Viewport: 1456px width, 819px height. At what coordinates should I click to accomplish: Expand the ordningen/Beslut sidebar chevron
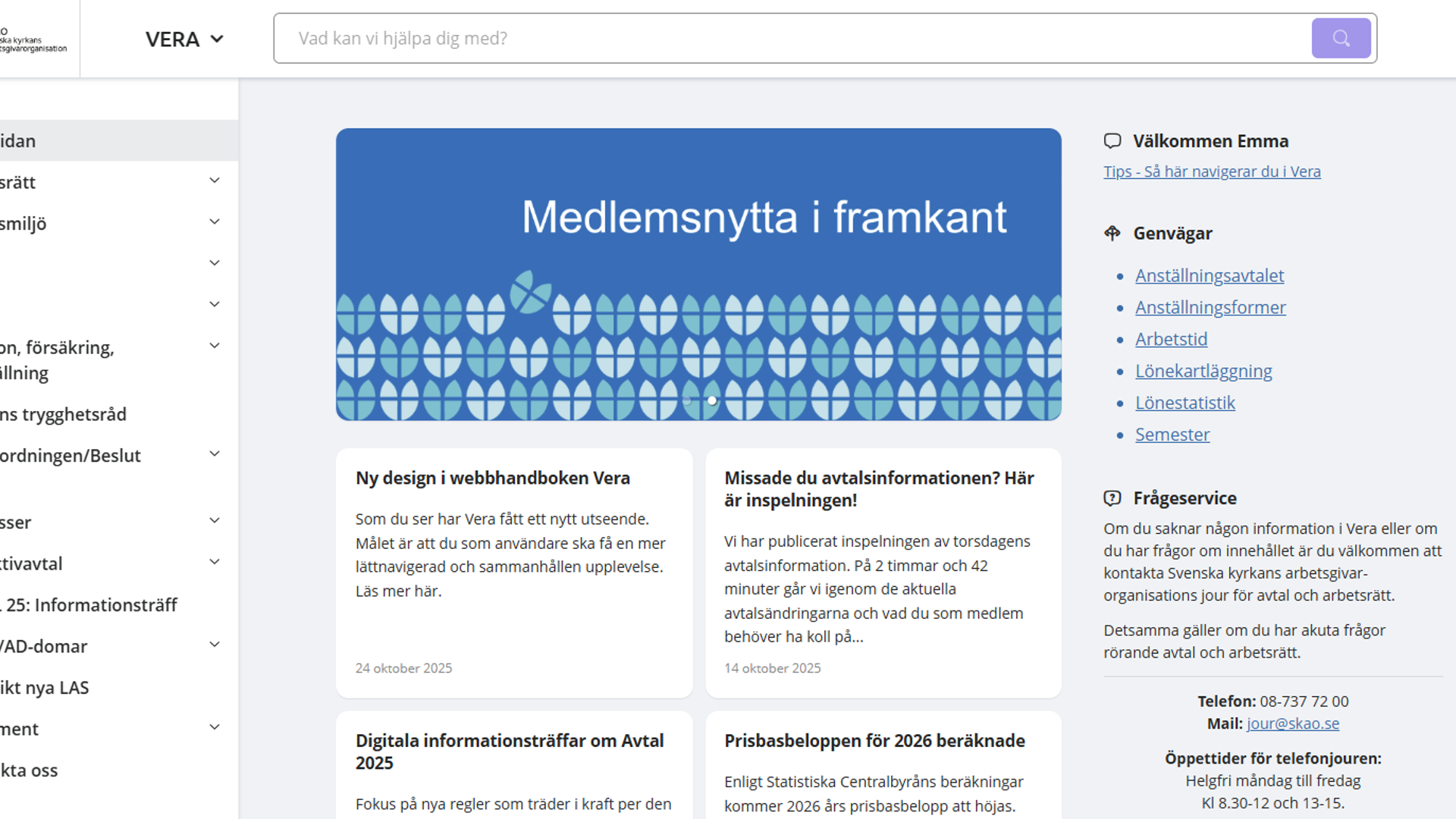coord(215,454)
